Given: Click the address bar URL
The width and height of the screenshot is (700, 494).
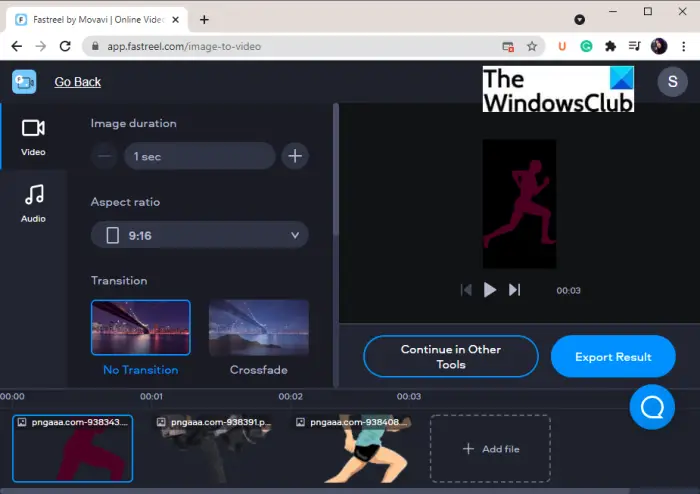Looking at the screenshot, I should click(x=184, y=46).
